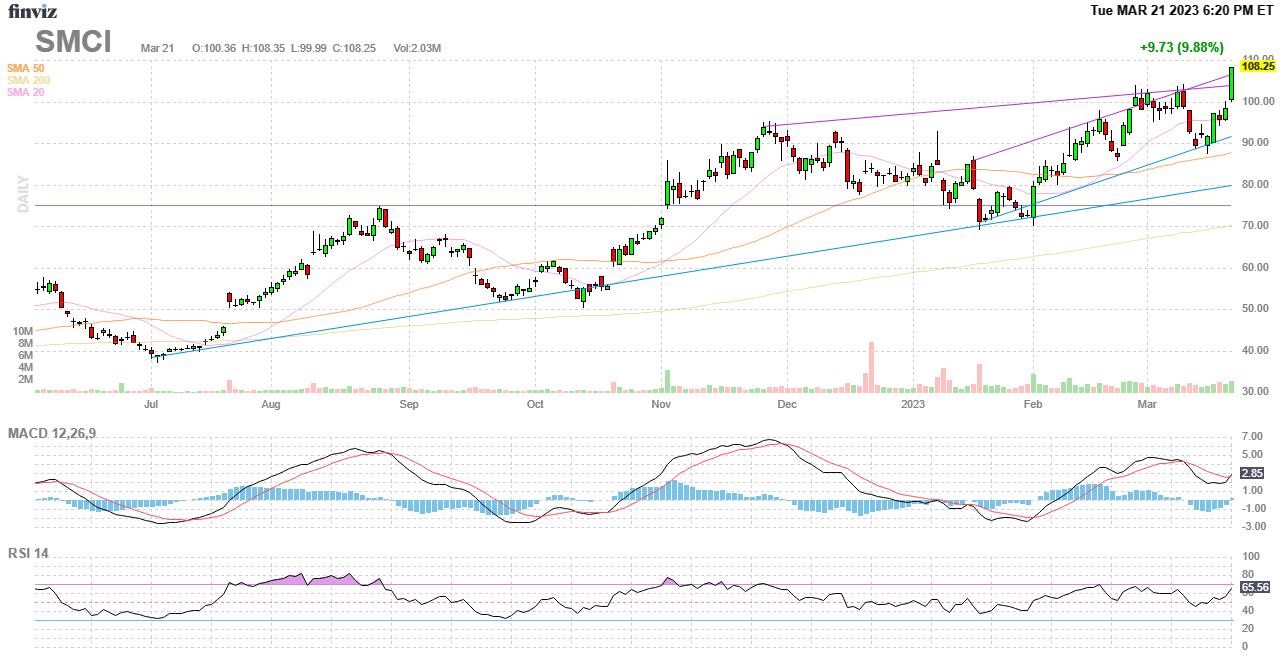Click the Nov label on time axis

pyautogui.click(x=660, y=405)
